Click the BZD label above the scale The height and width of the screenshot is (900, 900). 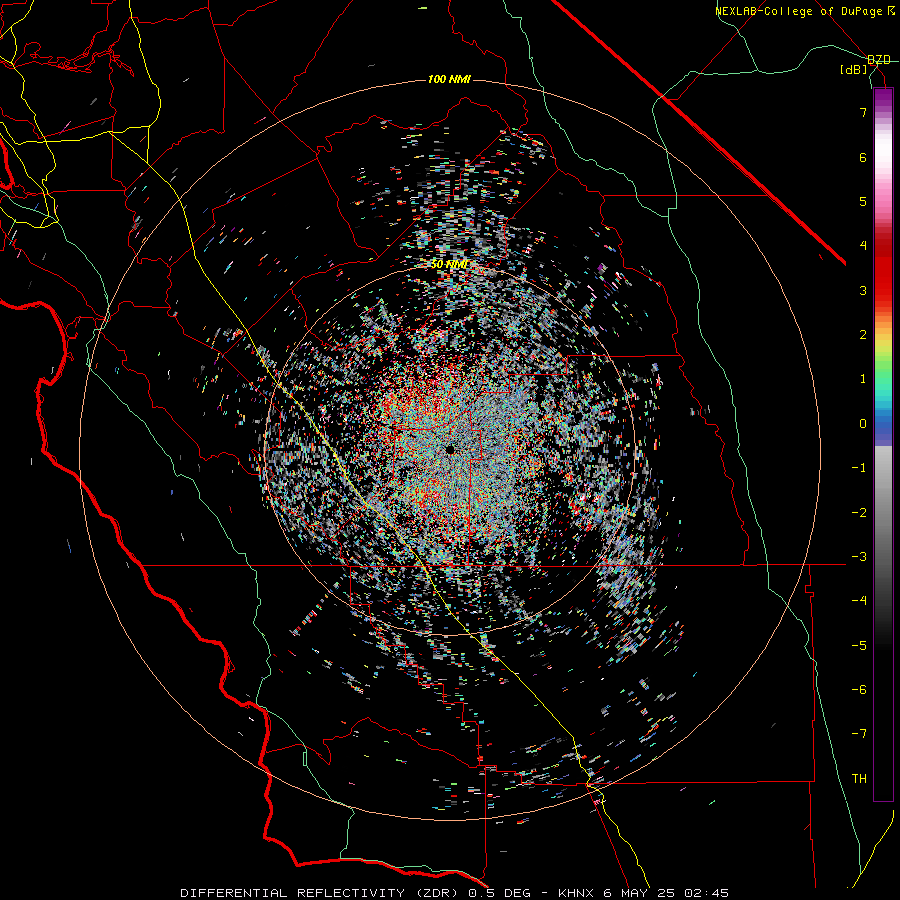(879, 60)
